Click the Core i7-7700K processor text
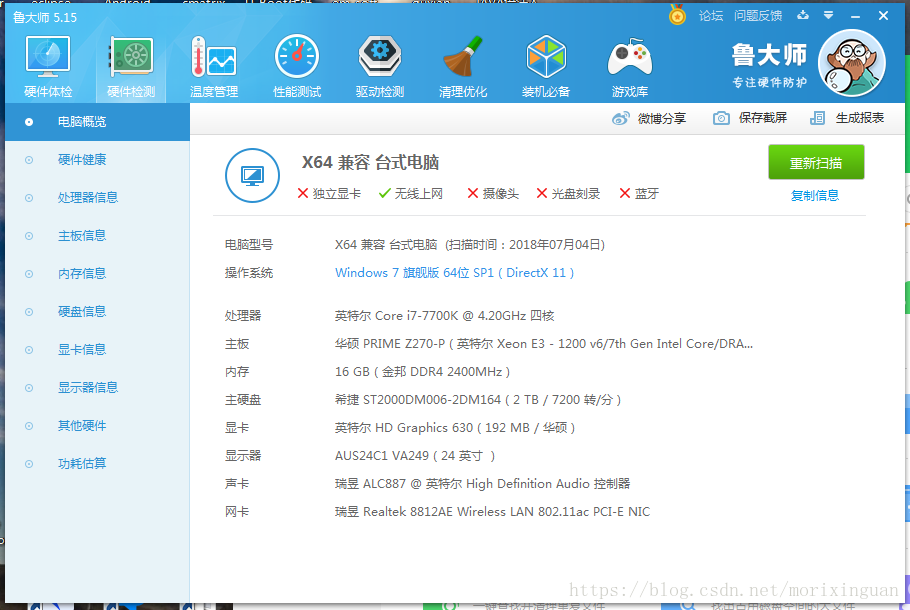This screenshot has height=610, width=910. point(445,316)
